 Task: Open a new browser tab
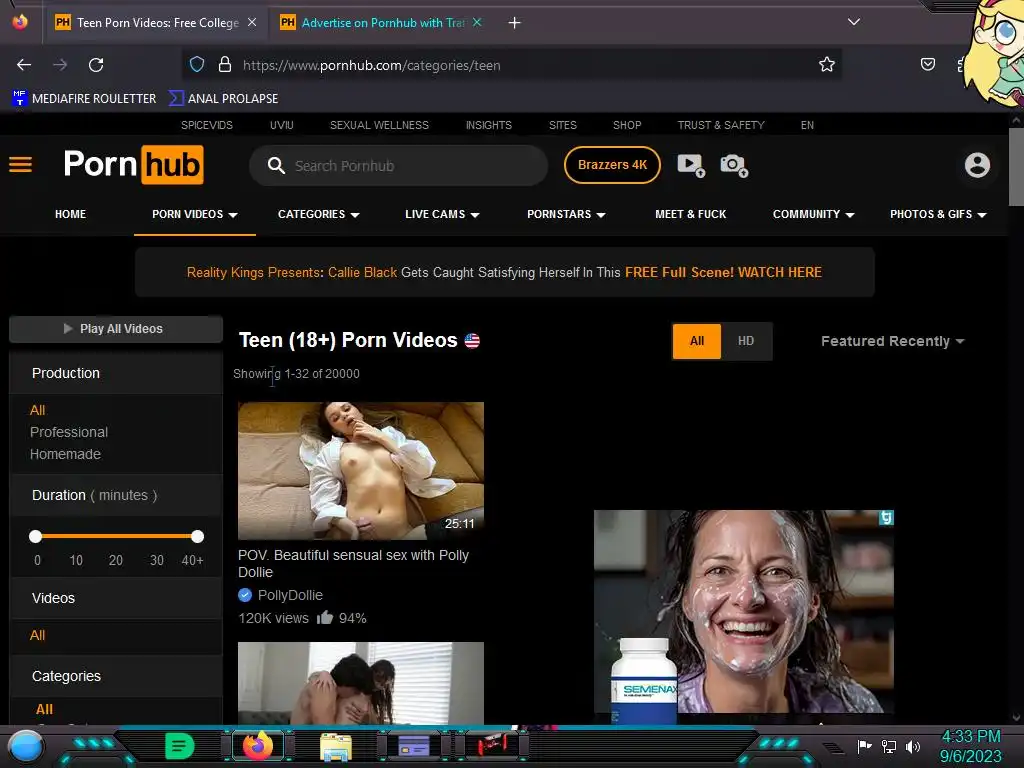pos(515,23)
